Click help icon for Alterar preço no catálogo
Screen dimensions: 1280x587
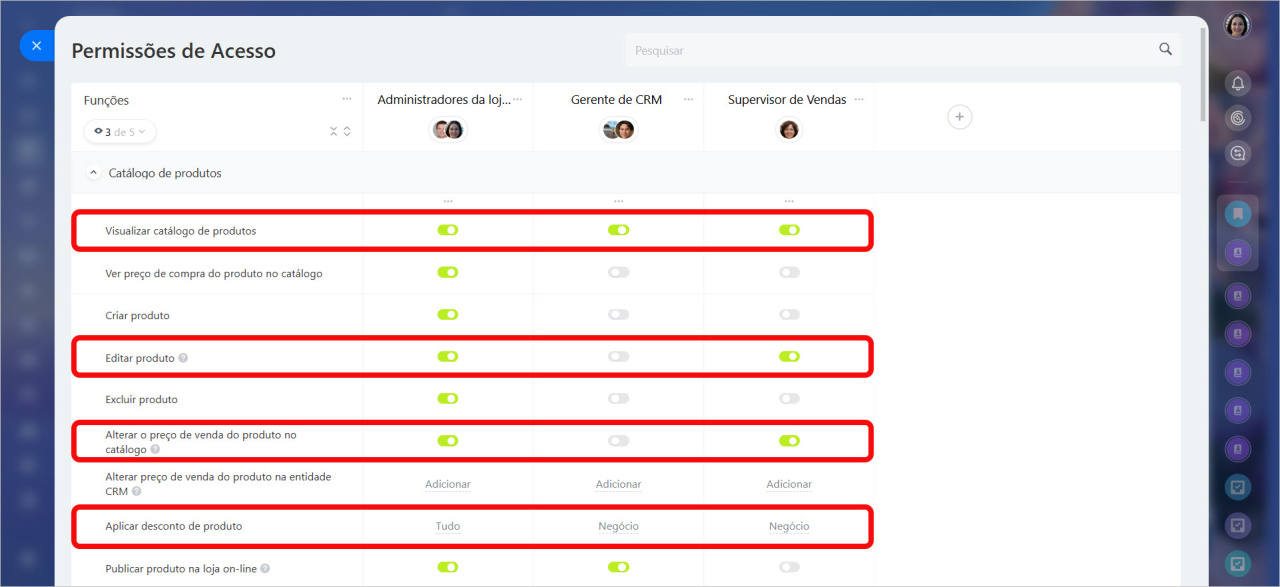pyautogui.click(x=155, y=450)
